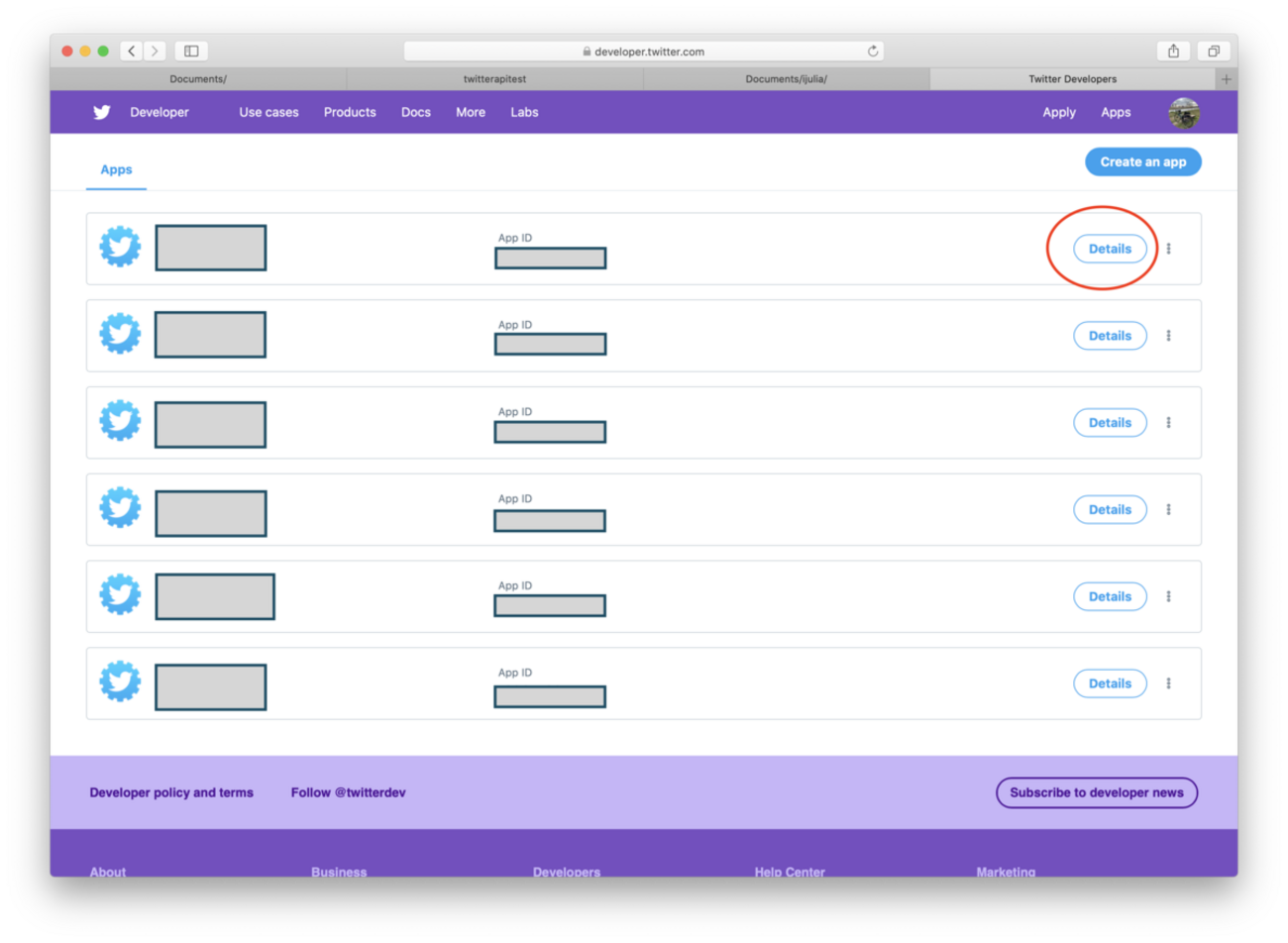Focus the developer.twitter.com address bar
The width and height of the screenshot is (1288, 943).
644,52
